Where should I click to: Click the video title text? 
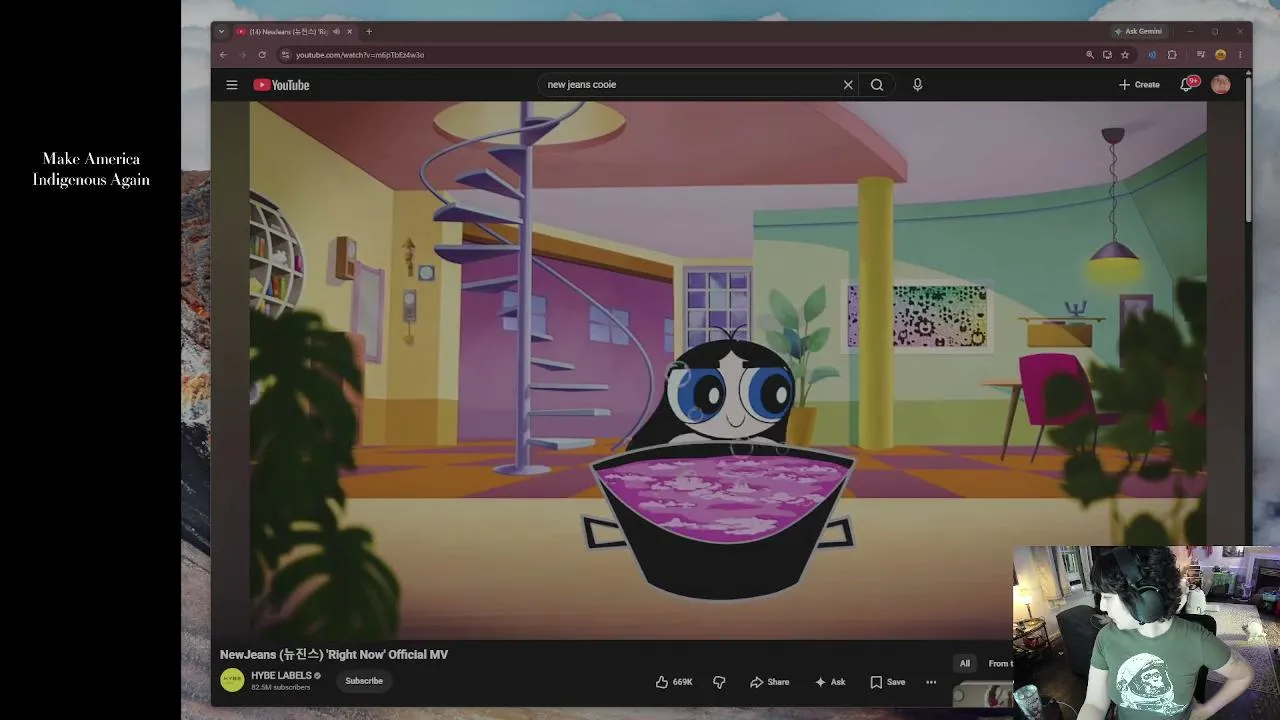(x=334, y=654)
